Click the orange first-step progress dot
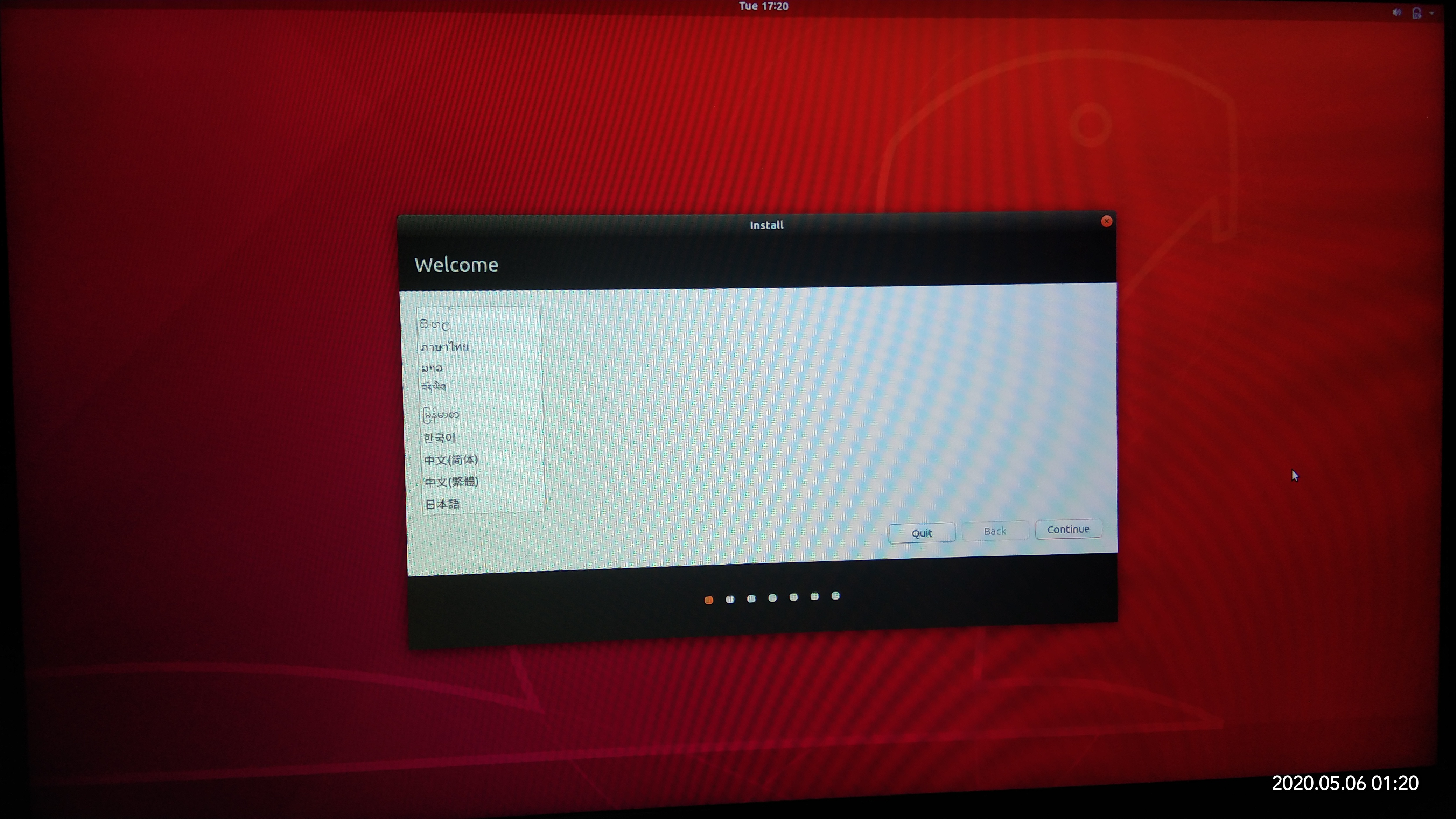 click(x=709, y=600)
